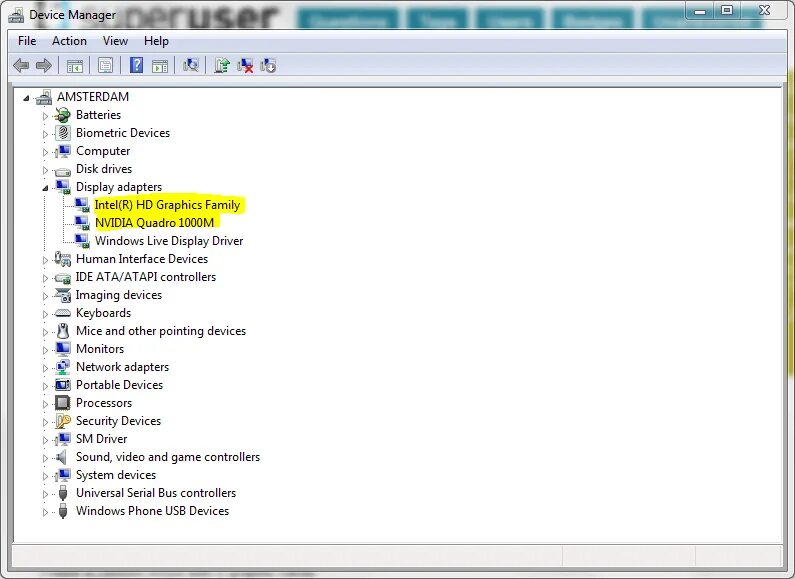Click the Forward arrow toolbar icon

[44, 65]
